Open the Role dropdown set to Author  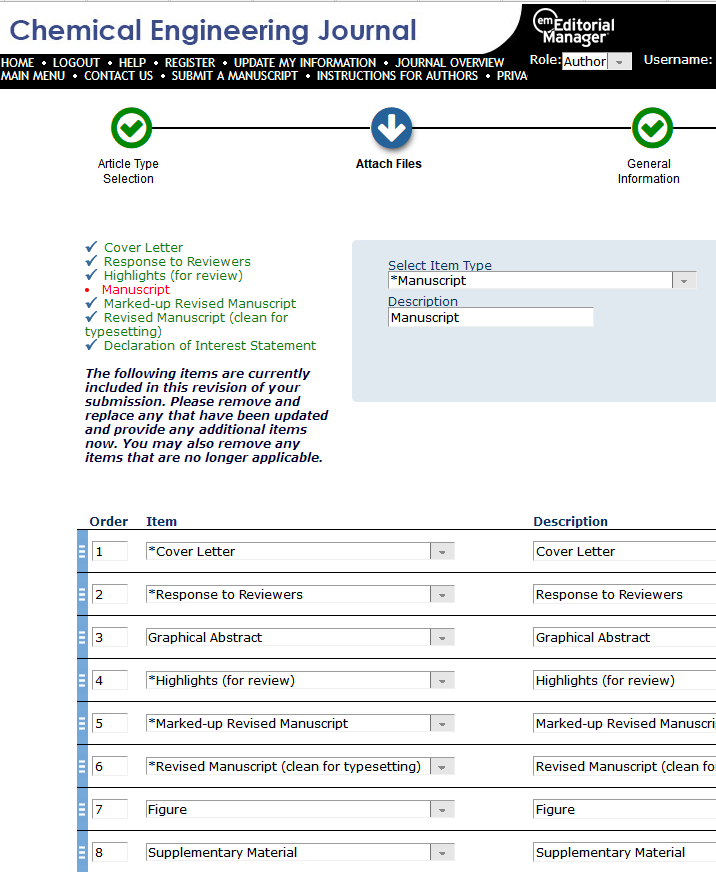point(596,61)
